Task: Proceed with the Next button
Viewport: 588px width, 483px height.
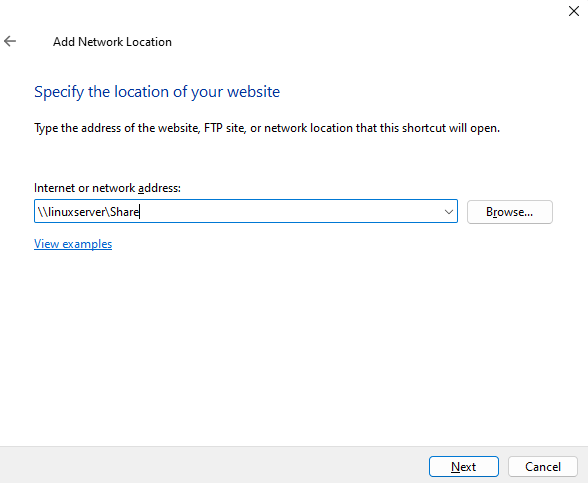Action: pos(464,466)
